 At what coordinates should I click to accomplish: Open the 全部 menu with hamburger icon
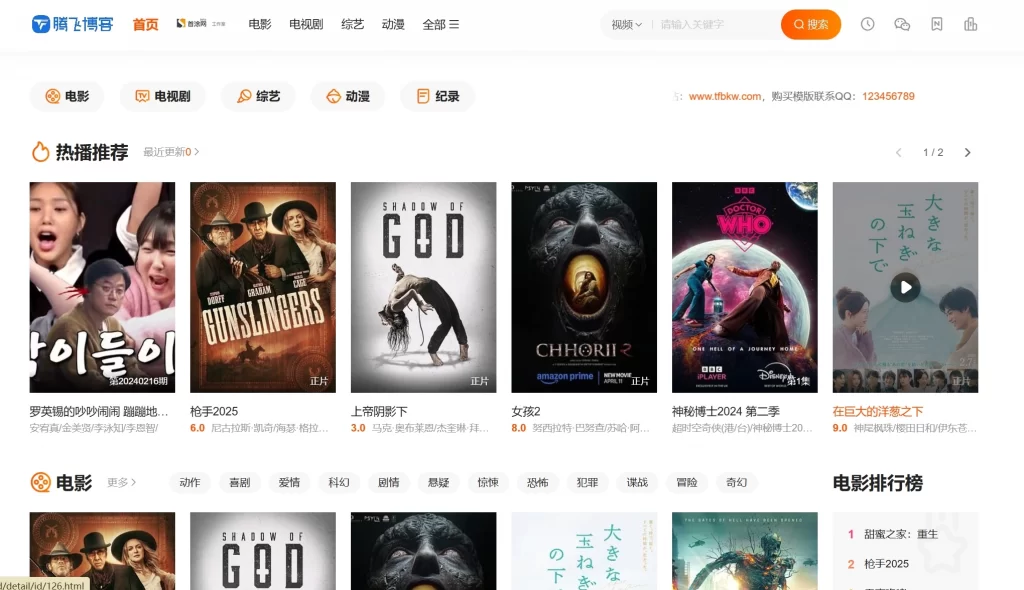[440, 24]
